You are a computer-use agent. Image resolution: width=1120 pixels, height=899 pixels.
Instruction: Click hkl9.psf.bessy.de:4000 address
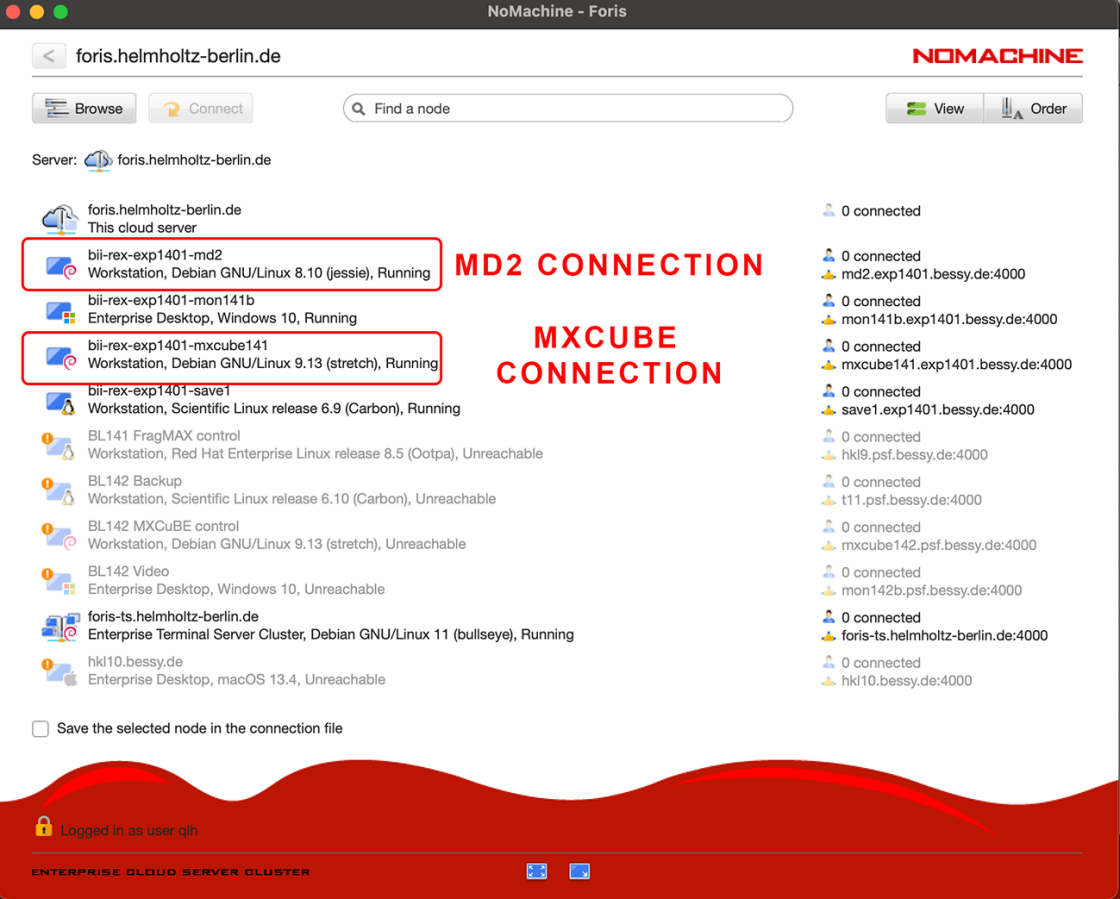pyautogui.click(x=914, y=455)
